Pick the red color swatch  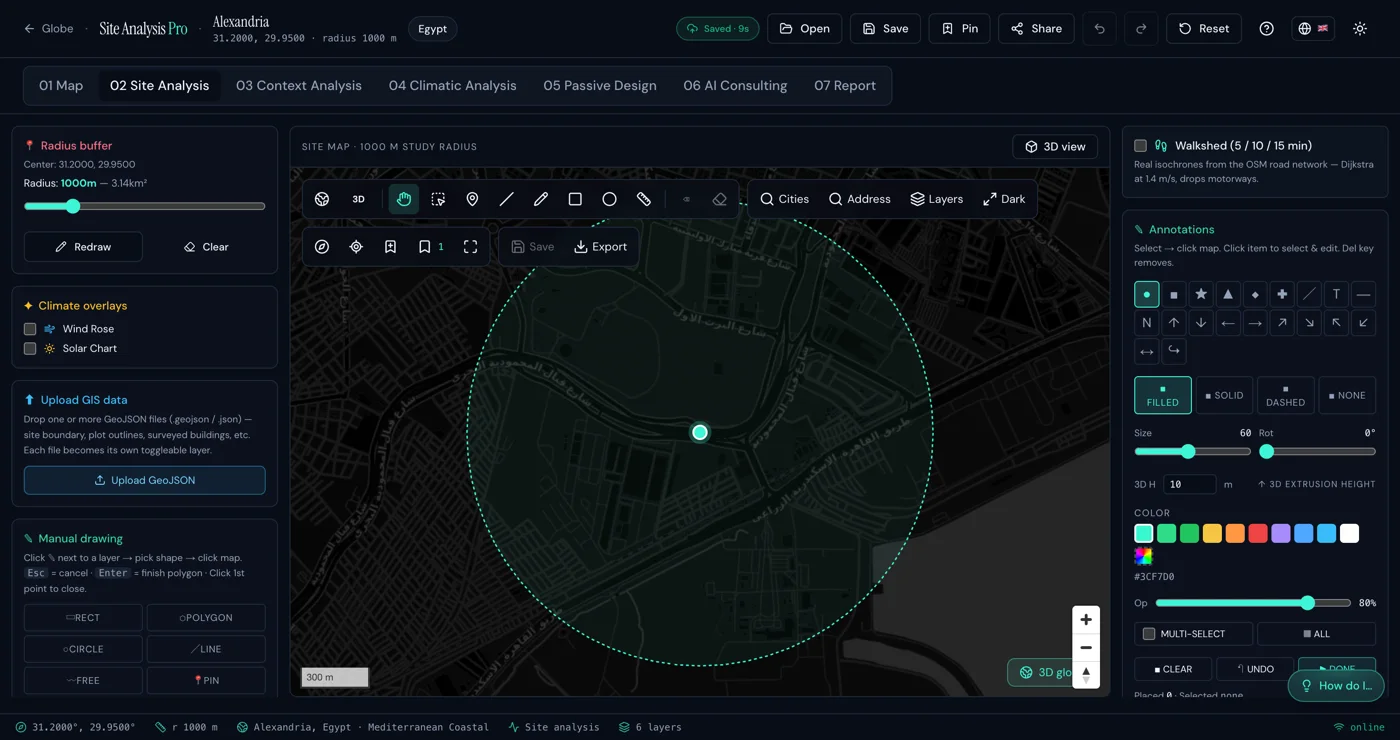click(x=1258, y=534)
